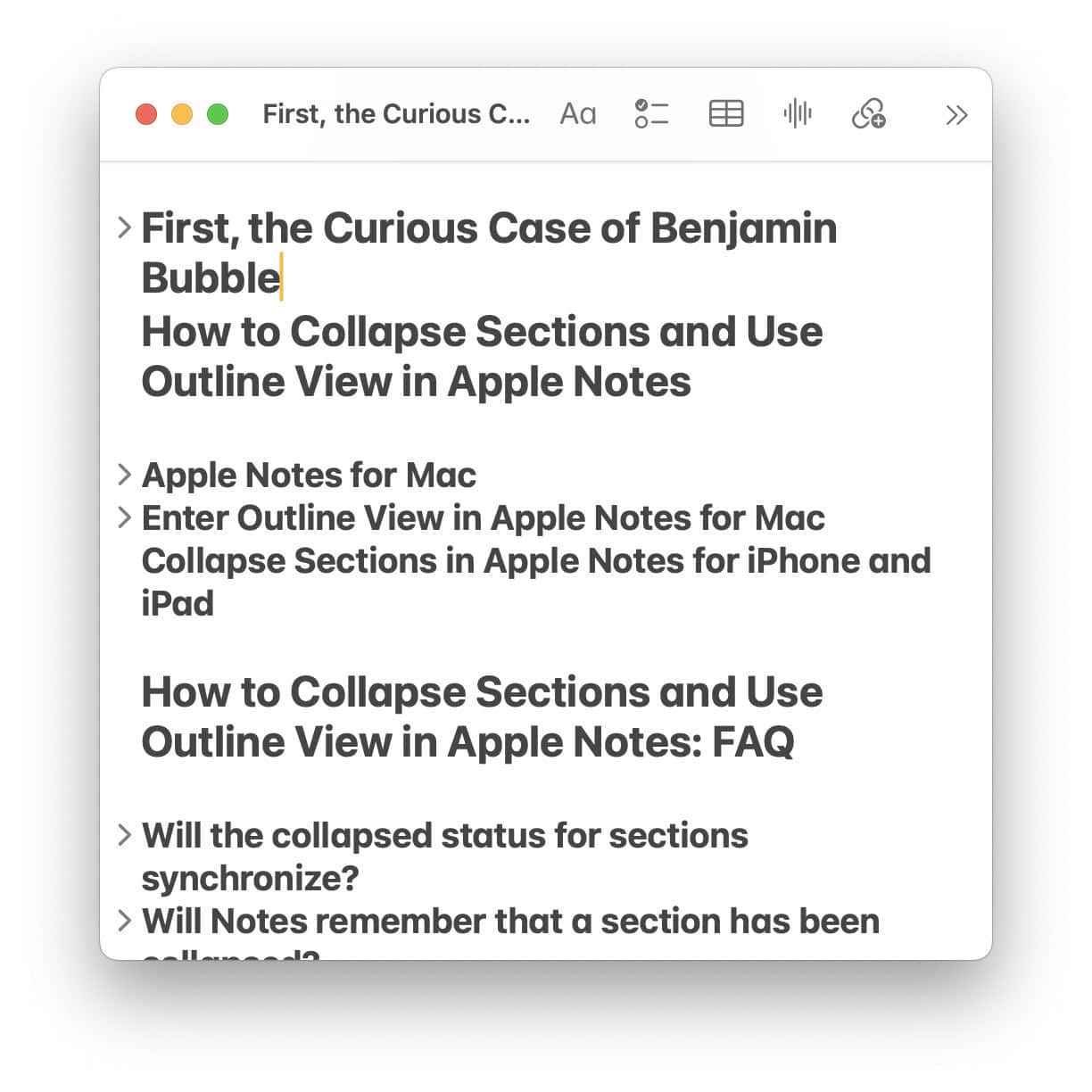Minimize the Notes window

182,113
